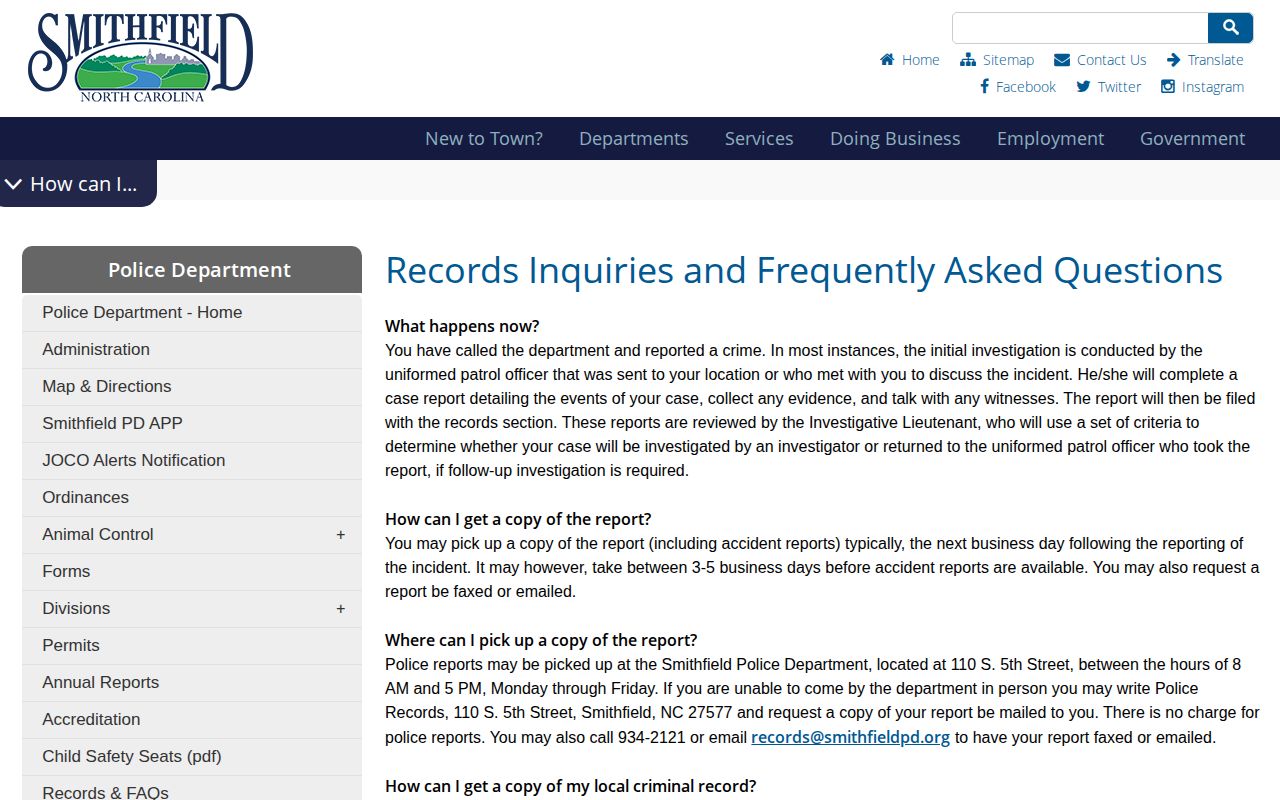The width and height of the screenshot is (1280, 800).
Task: Click the search magnifier button
Action: point(1231,28)
